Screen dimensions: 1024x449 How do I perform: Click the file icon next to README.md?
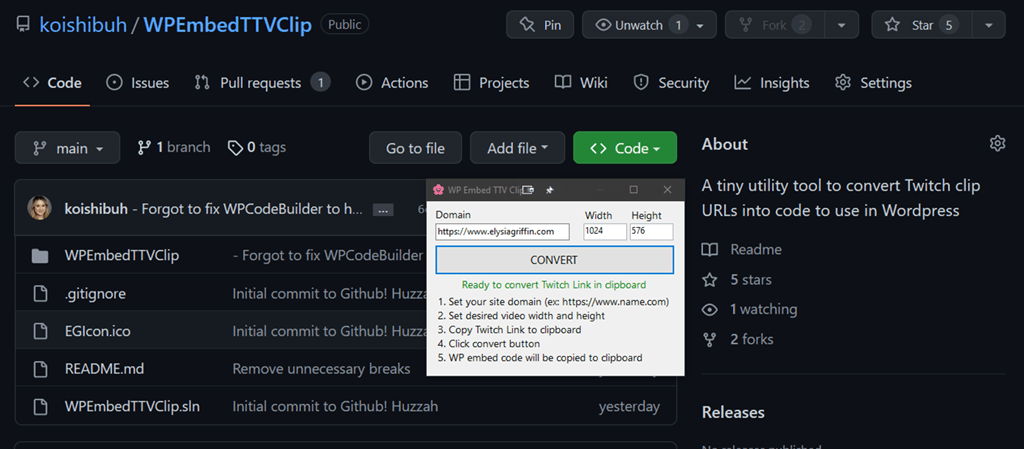[40, 369]
